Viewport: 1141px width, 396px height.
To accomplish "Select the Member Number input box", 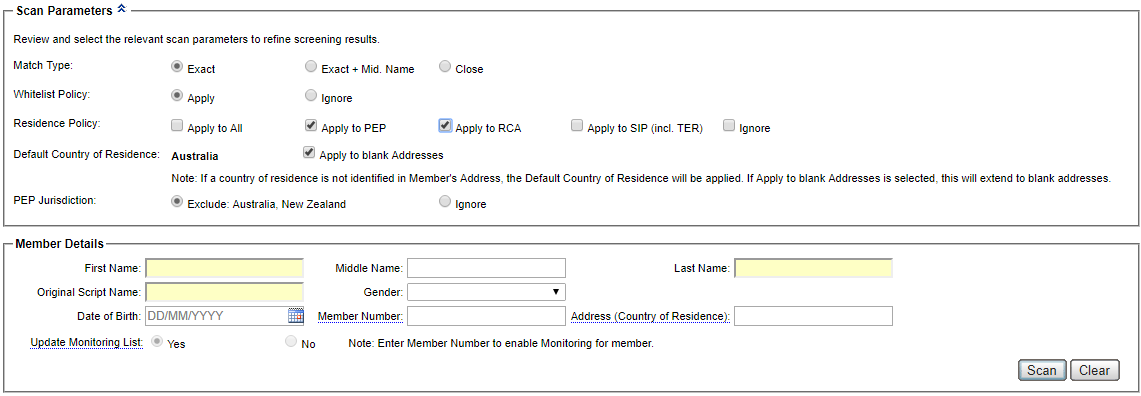I will tap(486, 316).
